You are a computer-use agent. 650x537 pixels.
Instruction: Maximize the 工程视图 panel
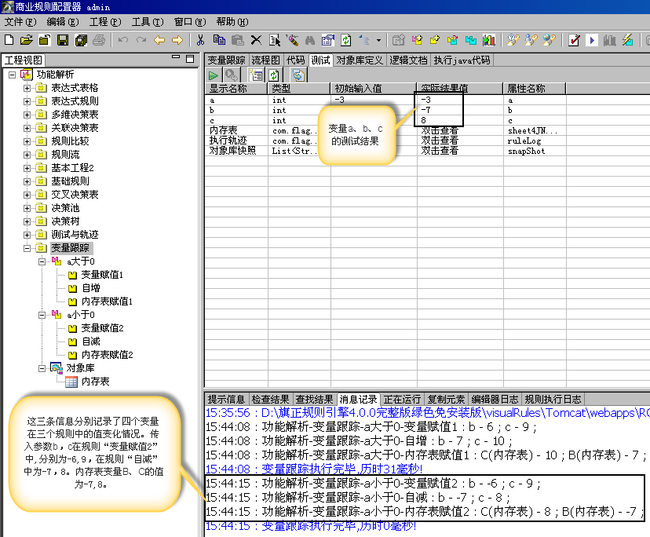pos(190,59)
